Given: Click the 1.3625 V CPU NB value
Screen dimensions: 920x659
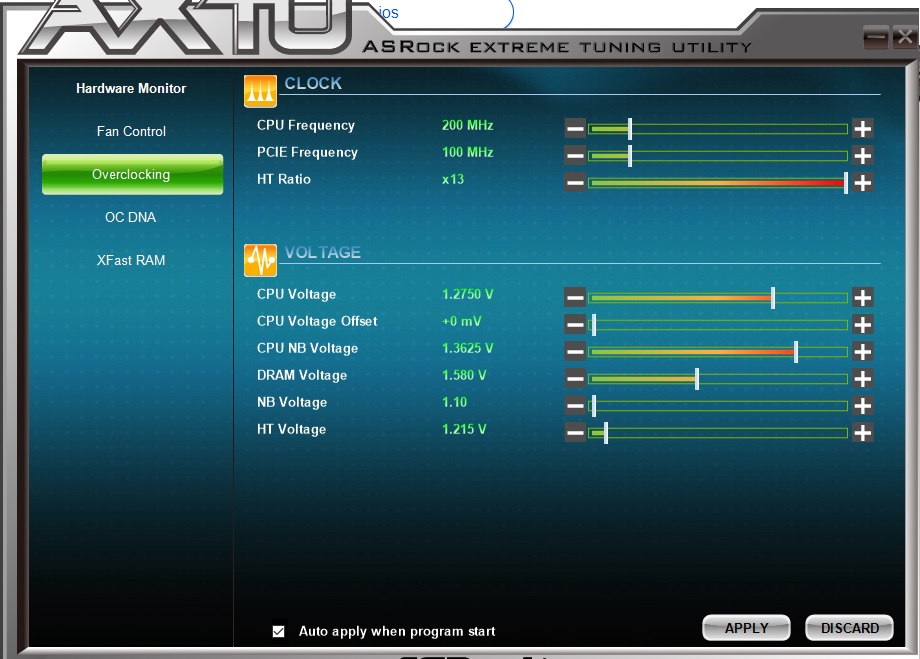Looking at the screenshot, I should point(468,349).
